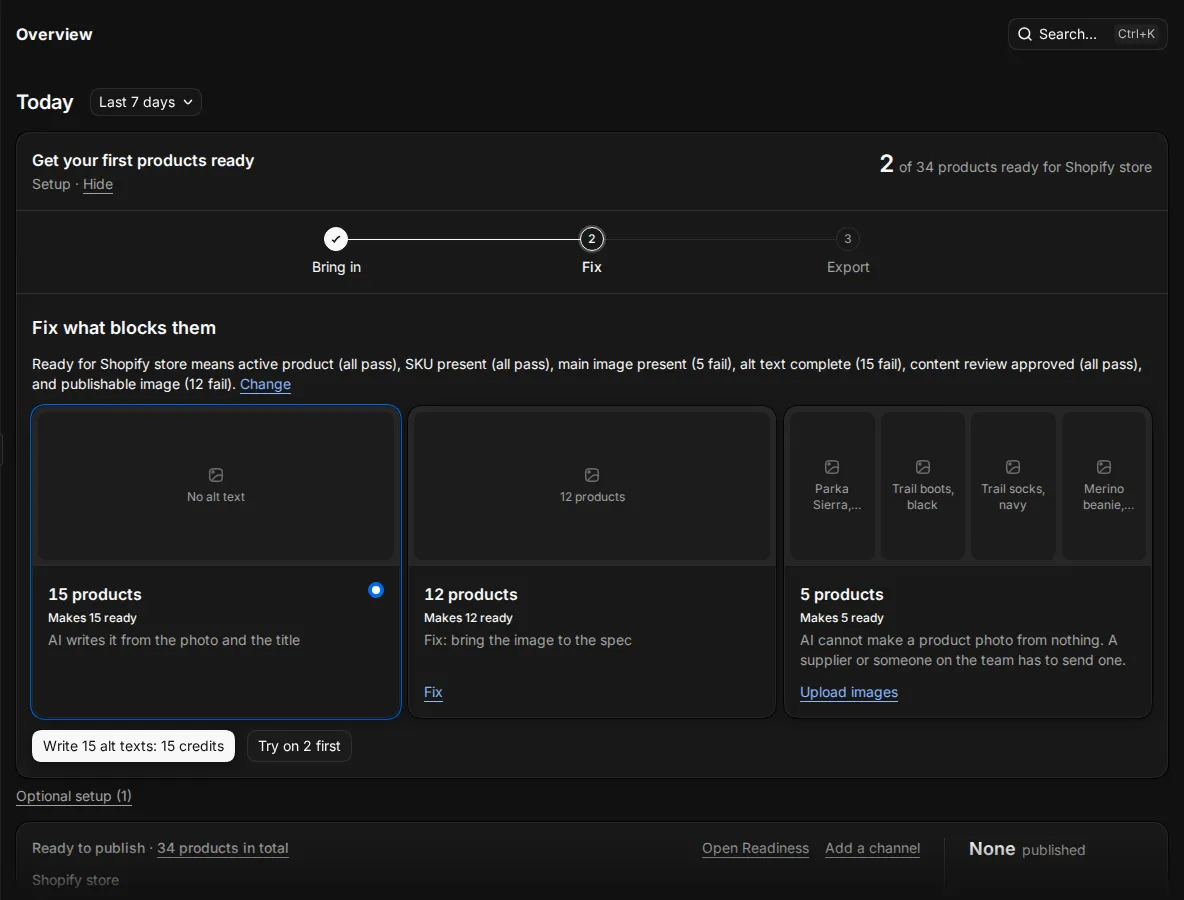Select step 3 Export
Viewport: 1184px width, 900px height.
[x=847, y=239]
